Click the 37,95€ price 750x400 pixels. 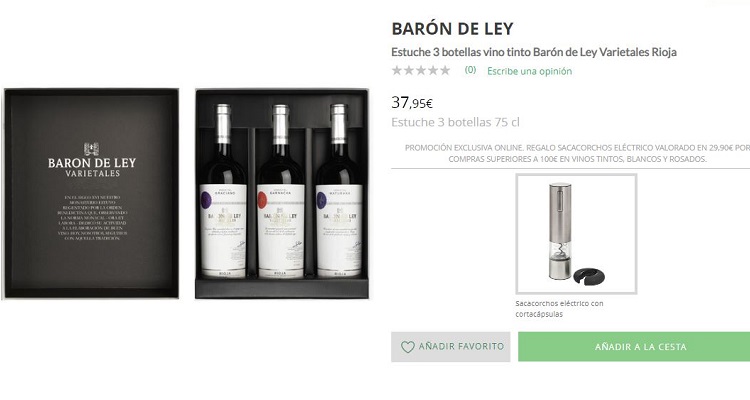click(x=412, y=102)
